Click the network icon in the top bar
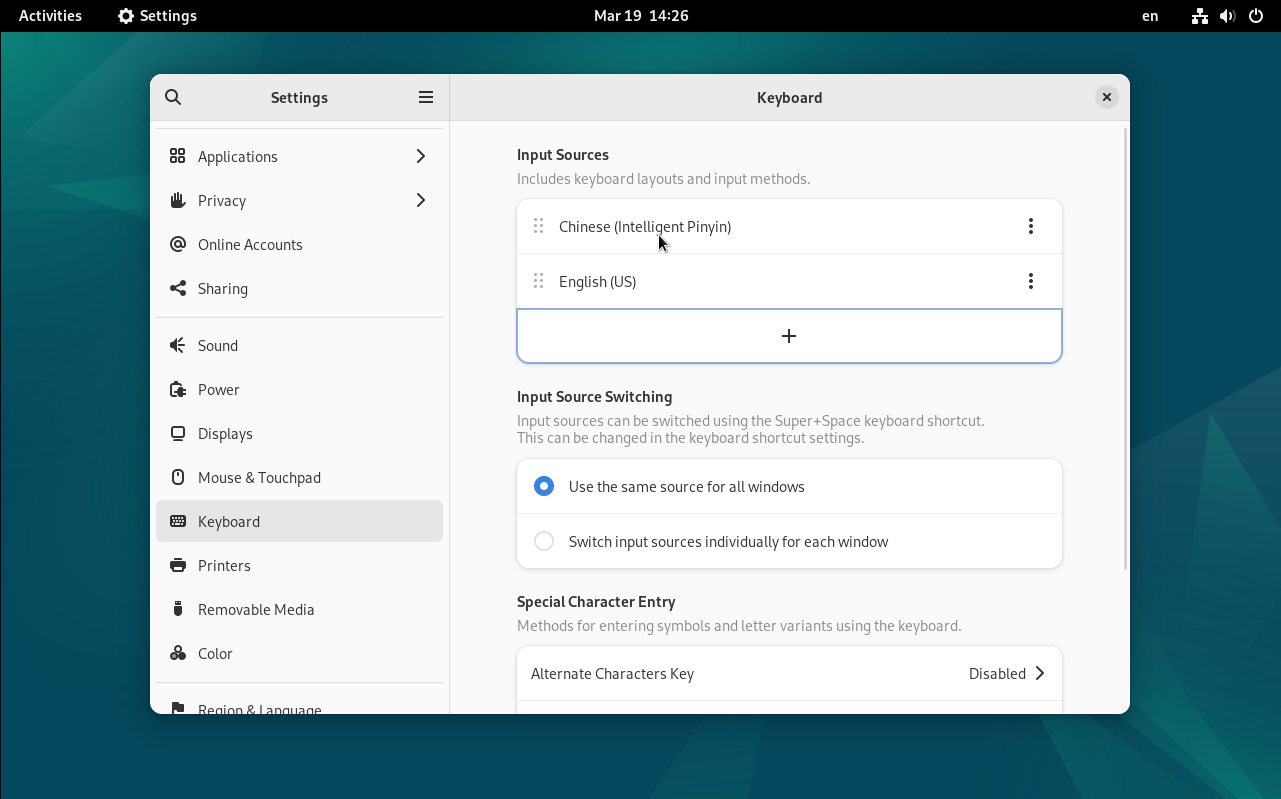The image size is (1281, 799). pos(1199,16)
